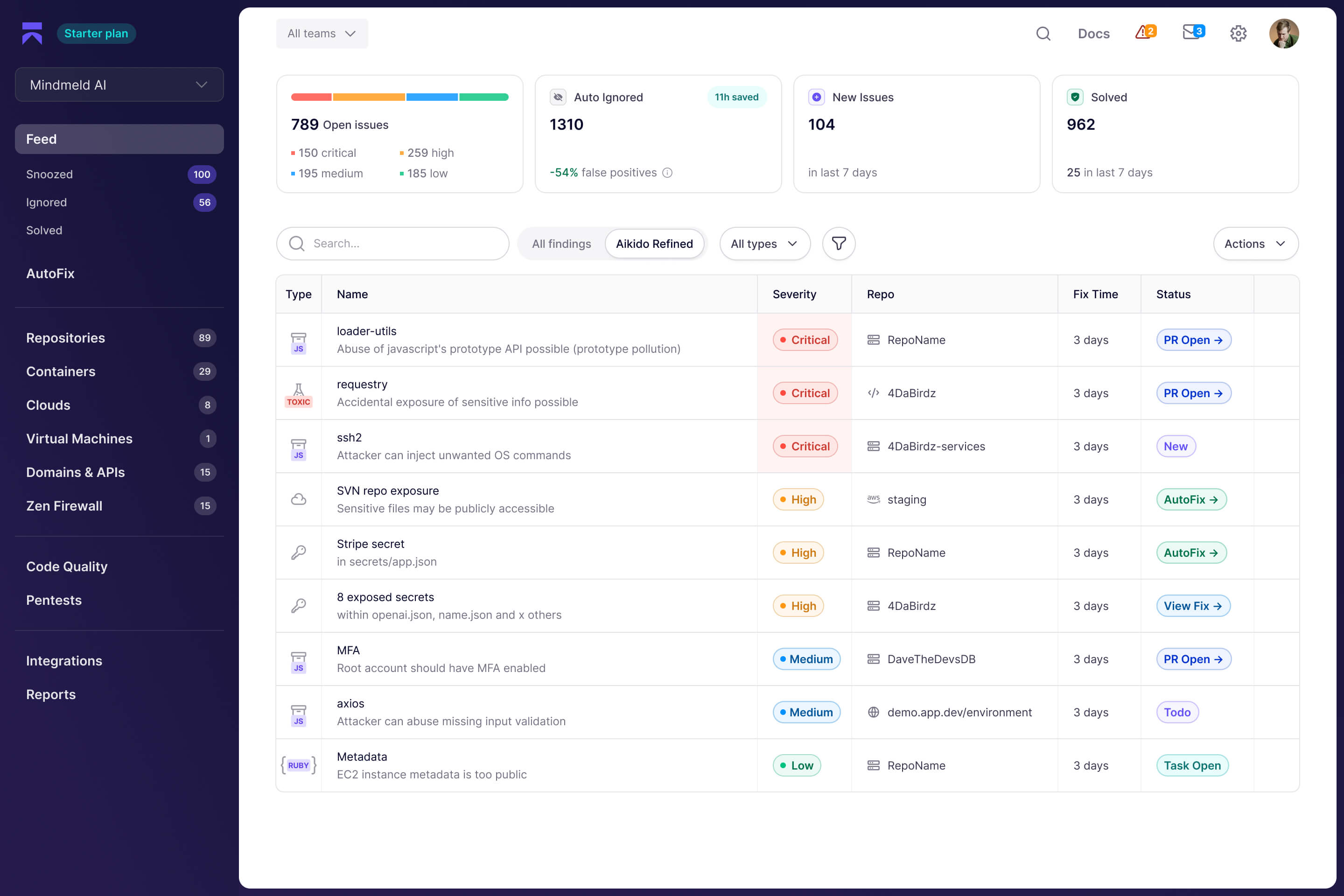The image size is (1344, 896).
Task: Click the toxic flask icon for requestry
Action: (x=298, y=393)
